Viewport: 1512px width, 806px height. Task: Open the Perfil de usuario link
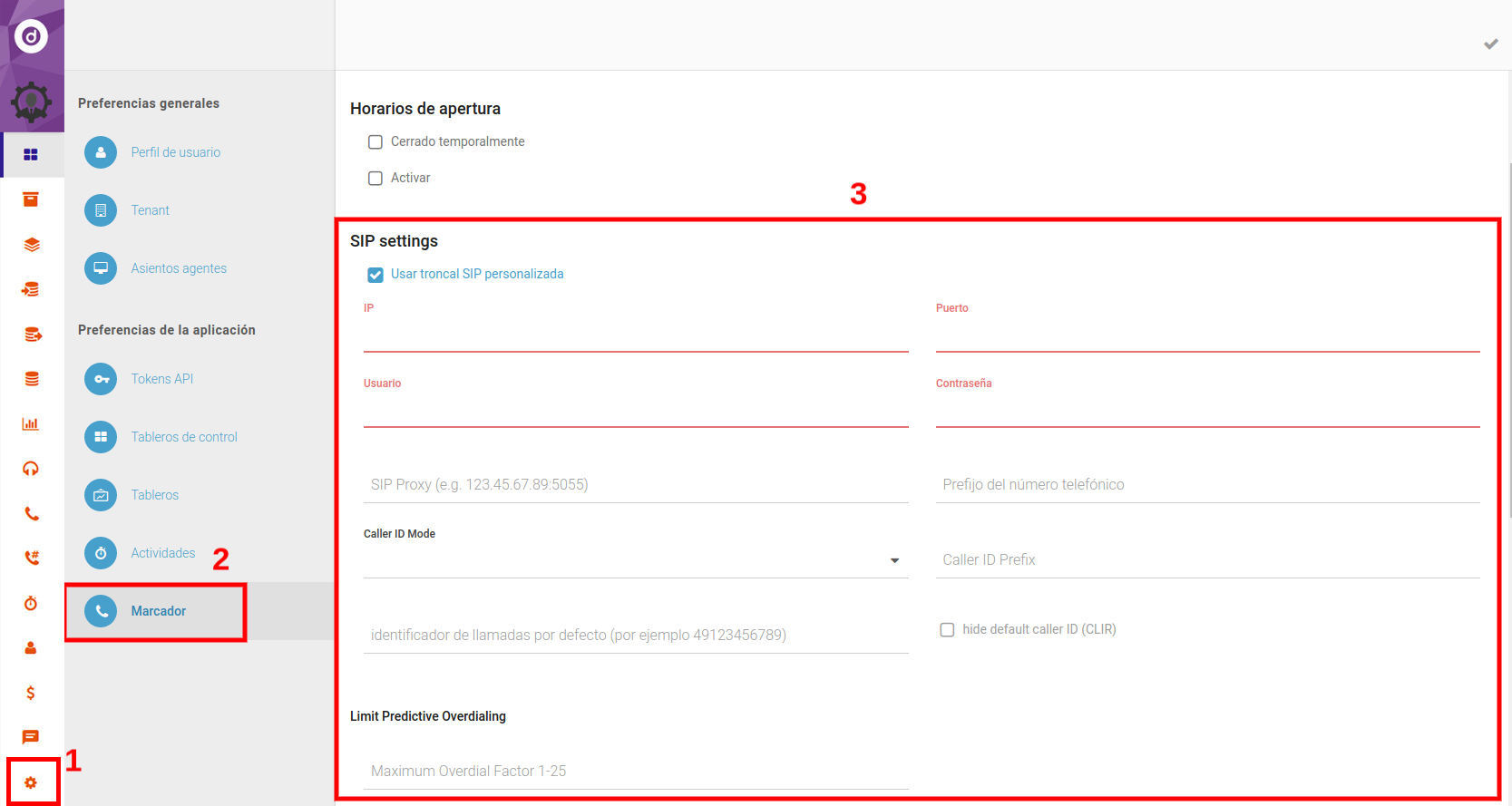click(175, 152)
